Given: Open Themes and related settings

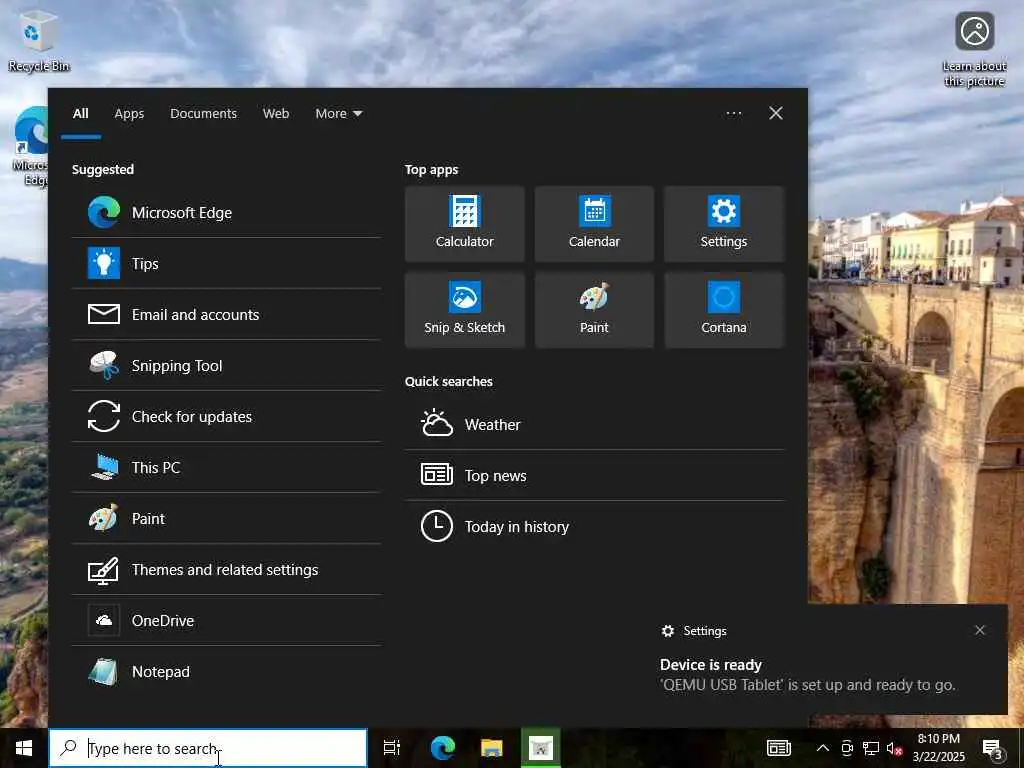Looking at the screenshot, I should coord(226,569).
